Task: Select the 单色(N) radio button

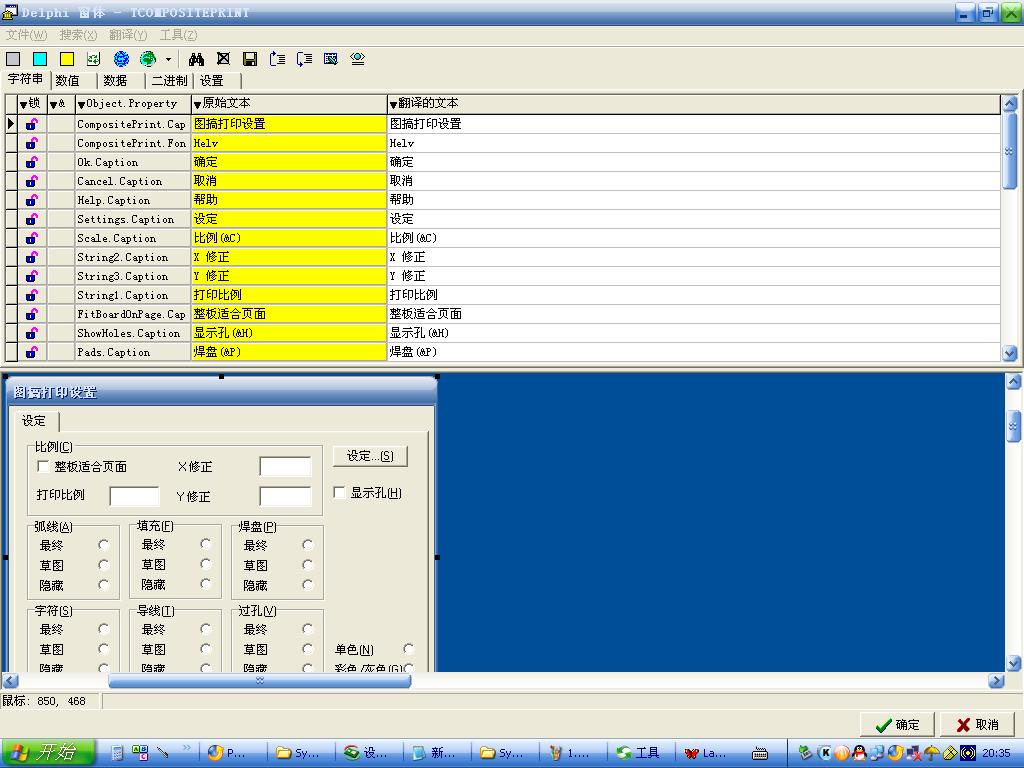Action: pyautogui.click(x=409, y=648)
